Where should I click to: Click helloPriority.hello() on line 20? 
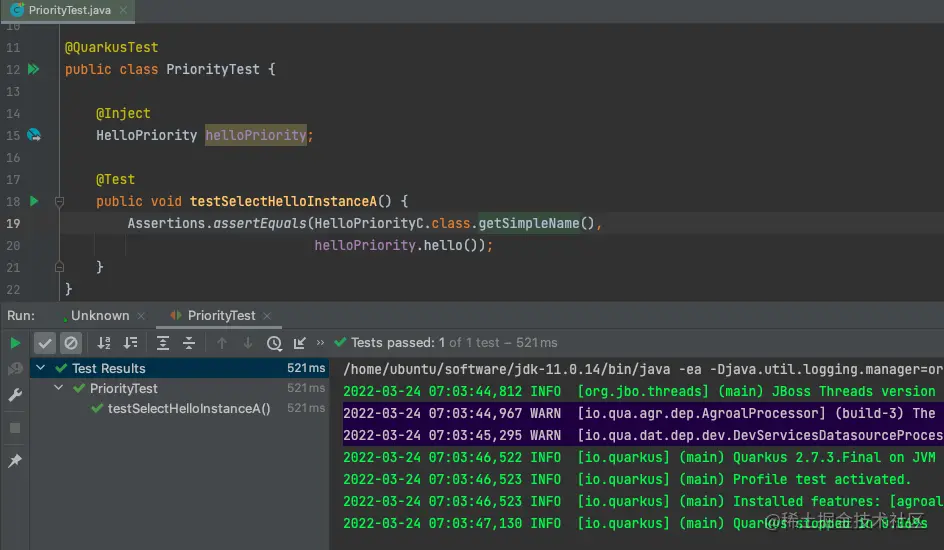[x=399, y=246]
